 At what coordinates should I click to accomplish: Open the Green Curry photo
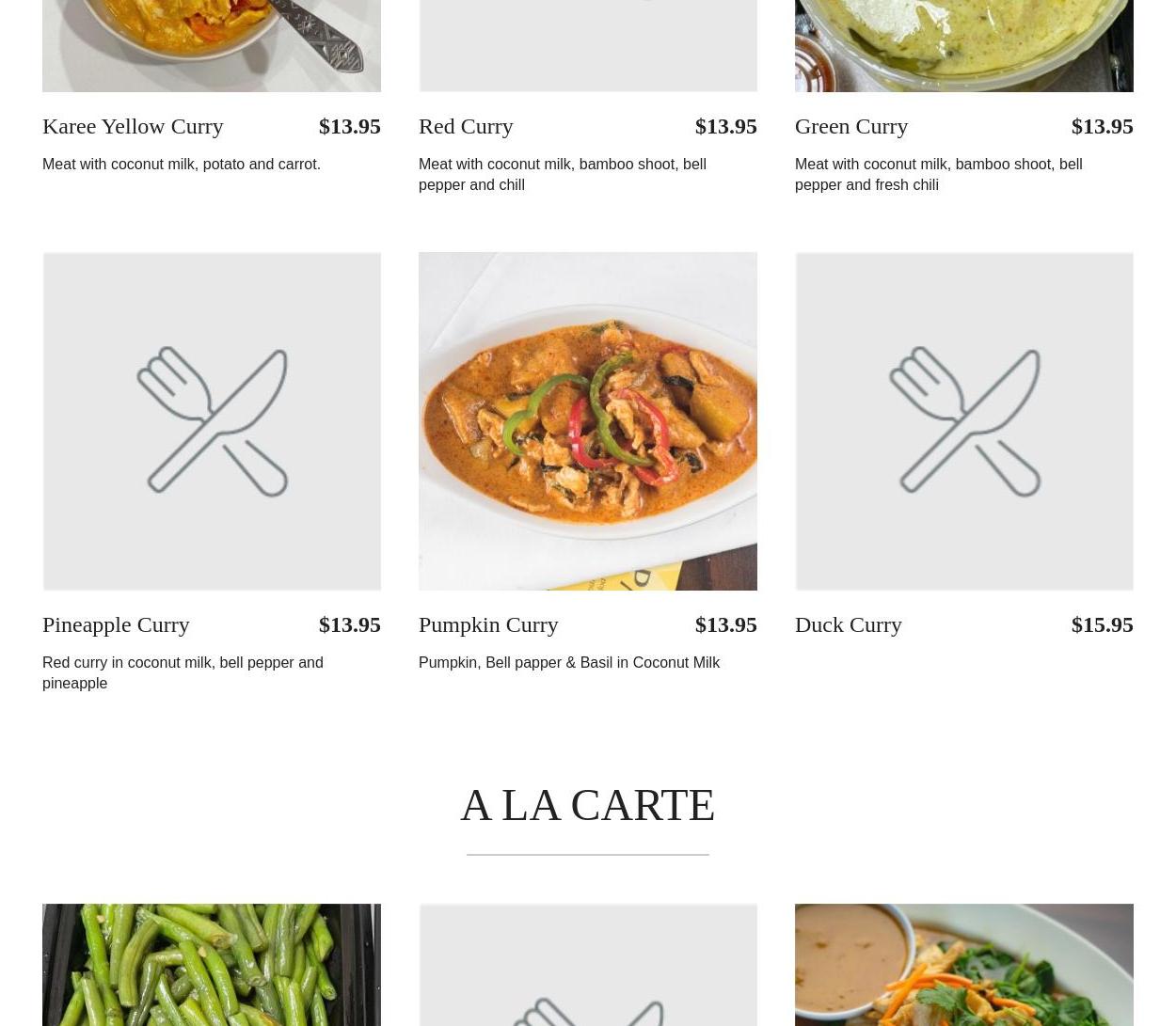coord(964,45)
